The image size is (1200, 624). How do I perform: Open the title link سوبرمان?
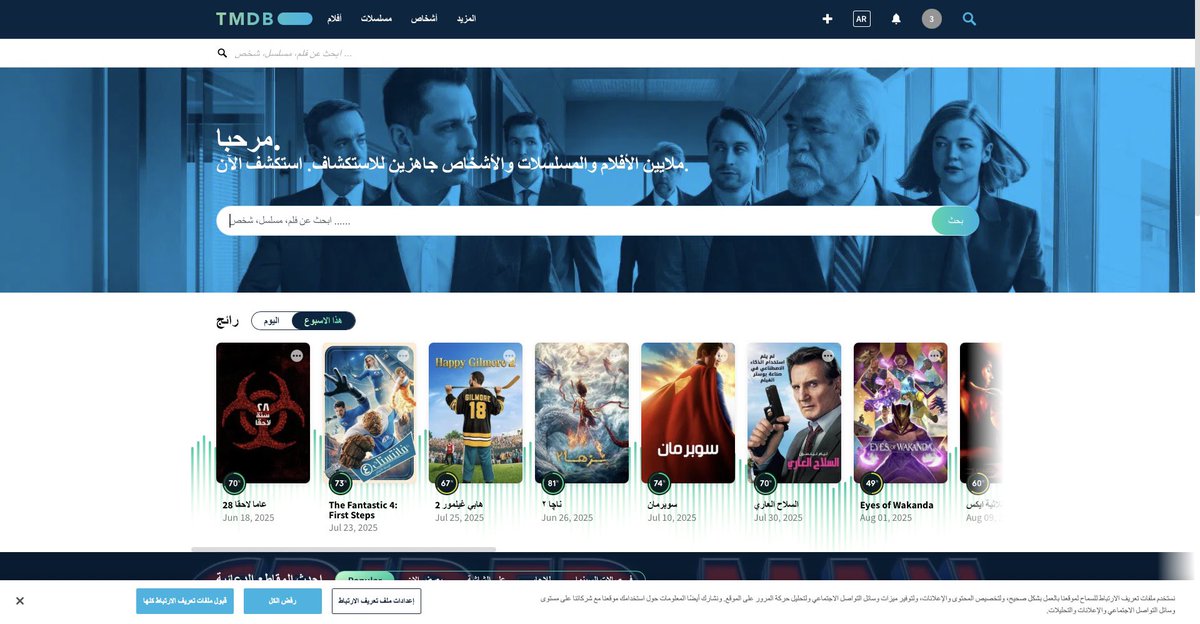(x=662, y=505)
